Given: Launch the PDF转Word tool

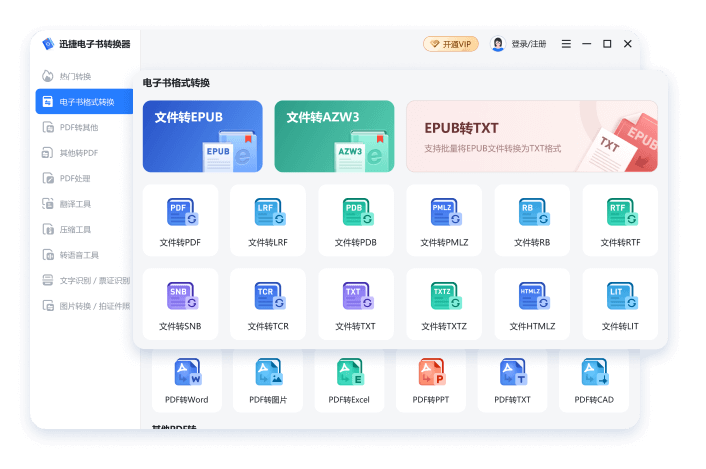Looking at the screenshot, I should 187,381.
